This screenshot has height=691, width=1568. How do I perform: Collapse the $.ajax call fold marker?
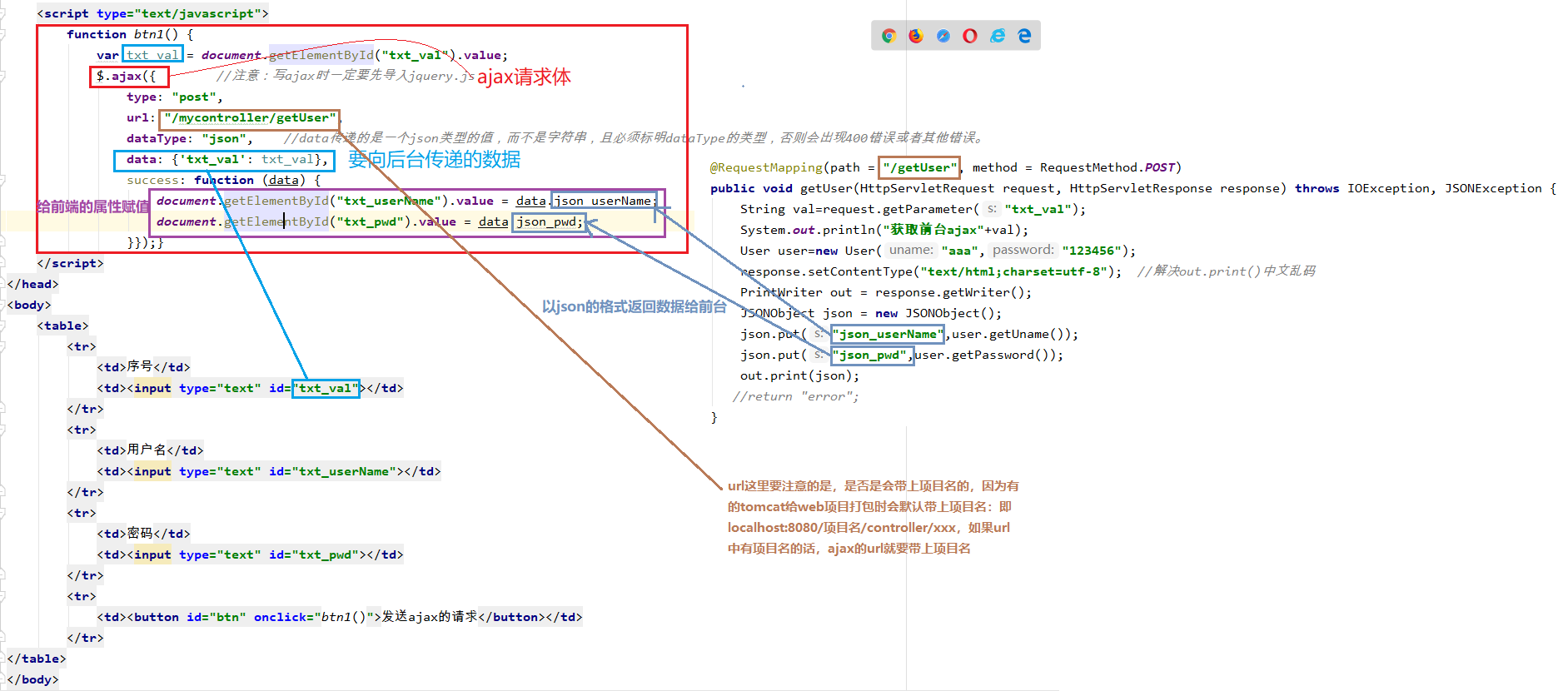tap(2, 77)
